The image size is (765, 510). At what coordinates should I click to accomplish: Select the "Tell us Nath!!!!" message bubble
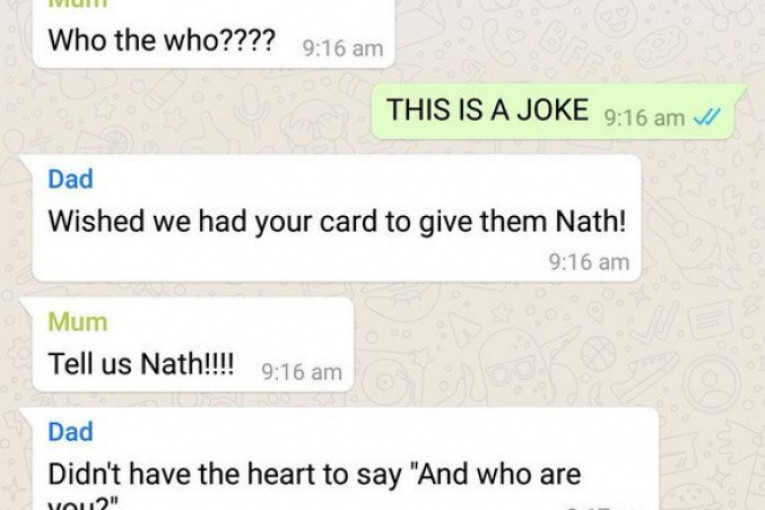click(193, 345)
